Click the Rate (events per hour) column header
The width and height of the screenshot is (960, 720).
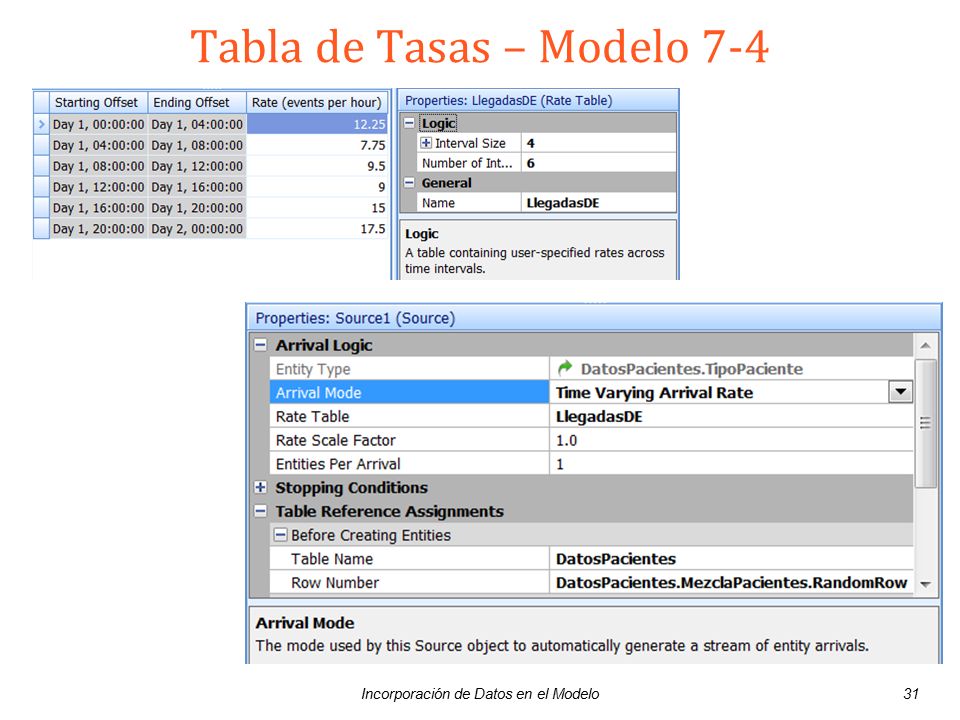click(x=317, y=102)
